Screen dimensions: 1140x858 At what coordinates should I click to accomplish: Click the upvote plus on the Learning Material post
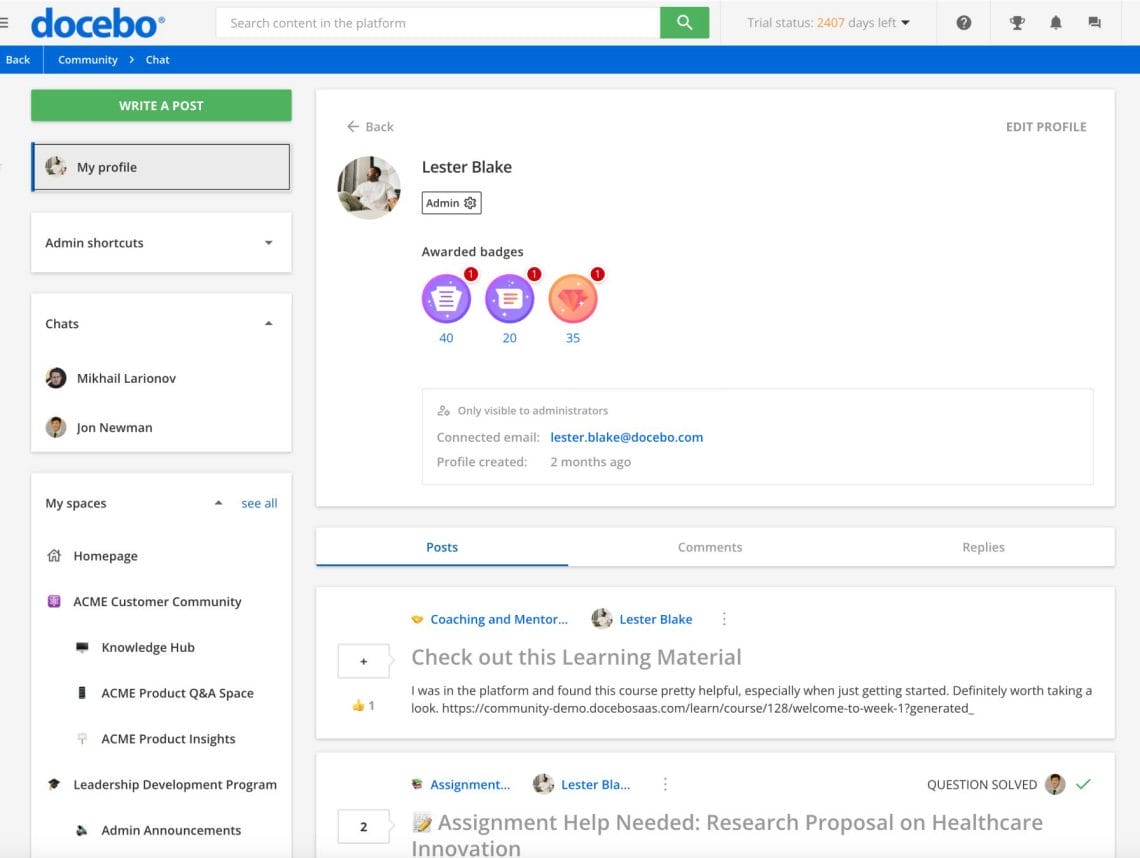[x=363, y=660]
